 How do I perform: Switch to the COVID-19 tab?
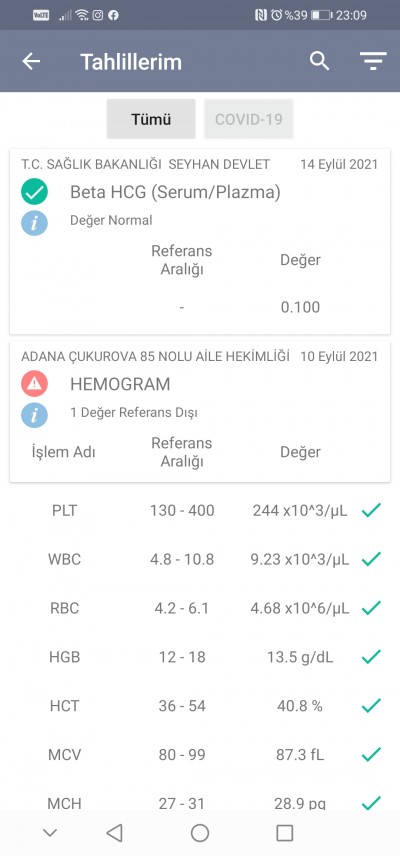pyautogui.click(x=248, y=119)
